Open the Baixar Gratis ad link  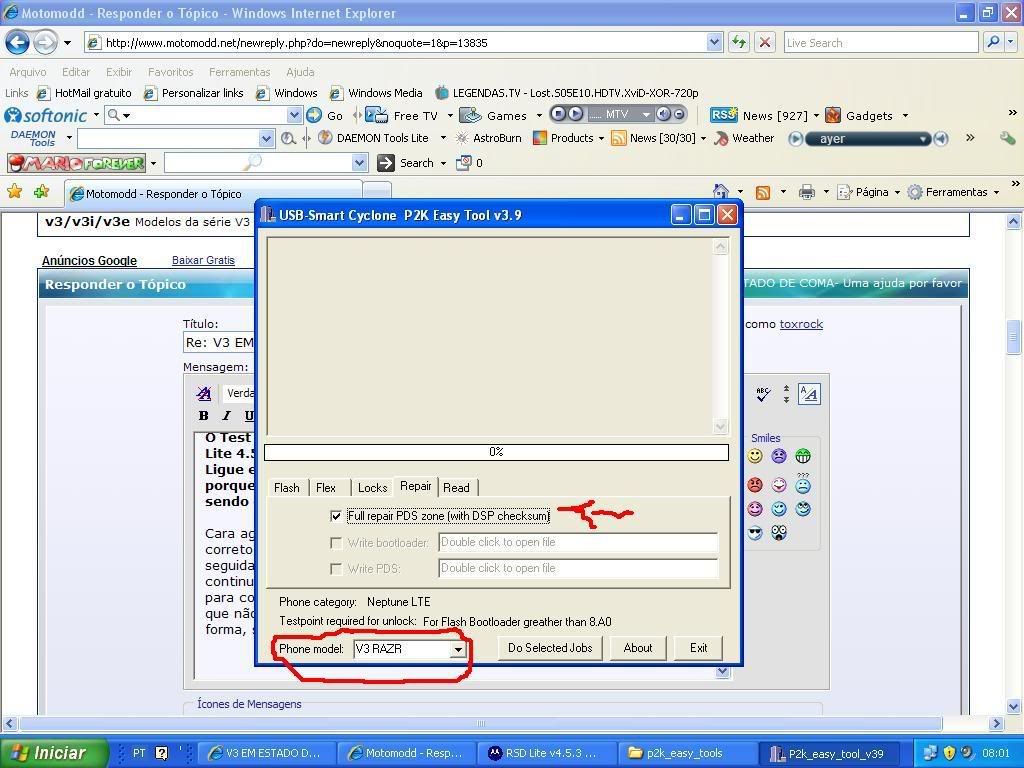click(x=203, y=260)
